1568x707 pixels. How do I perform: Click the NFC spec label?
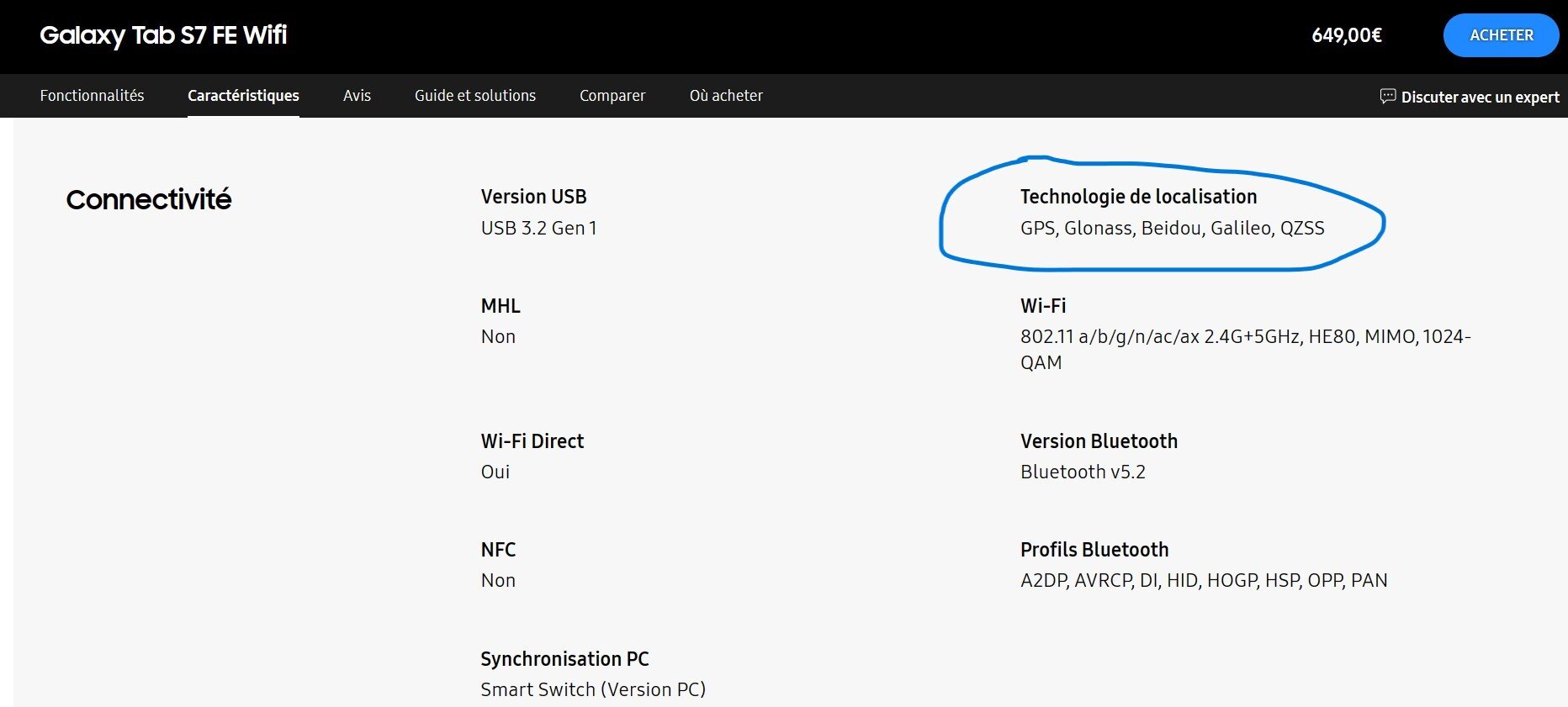498,550
